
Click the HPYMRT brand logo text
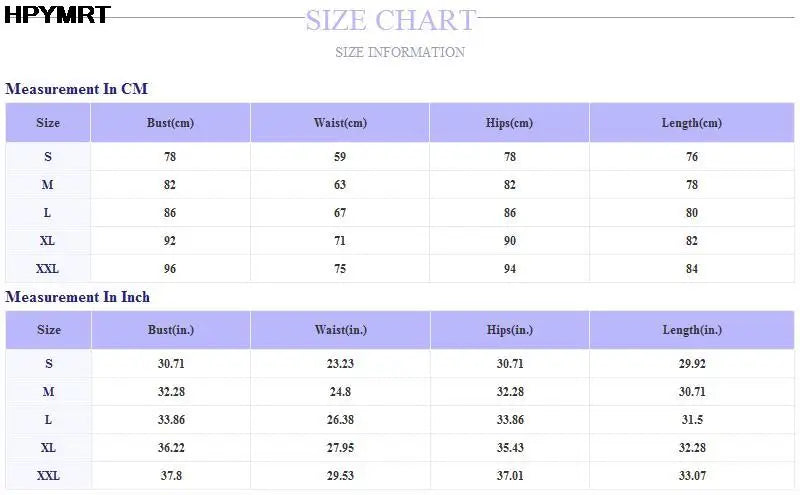57,15
